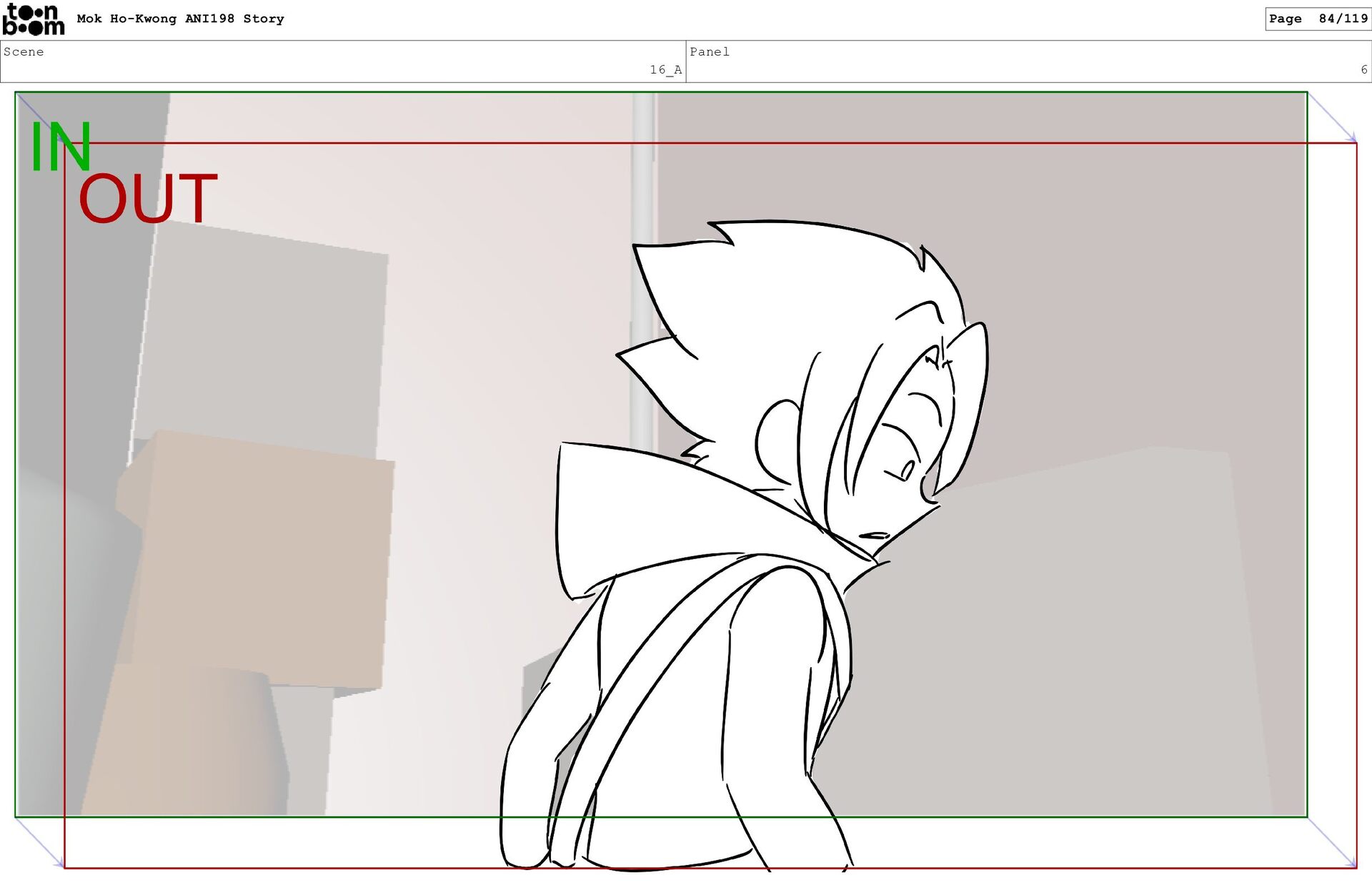Click the Panel header label

[x=709, y=51]
